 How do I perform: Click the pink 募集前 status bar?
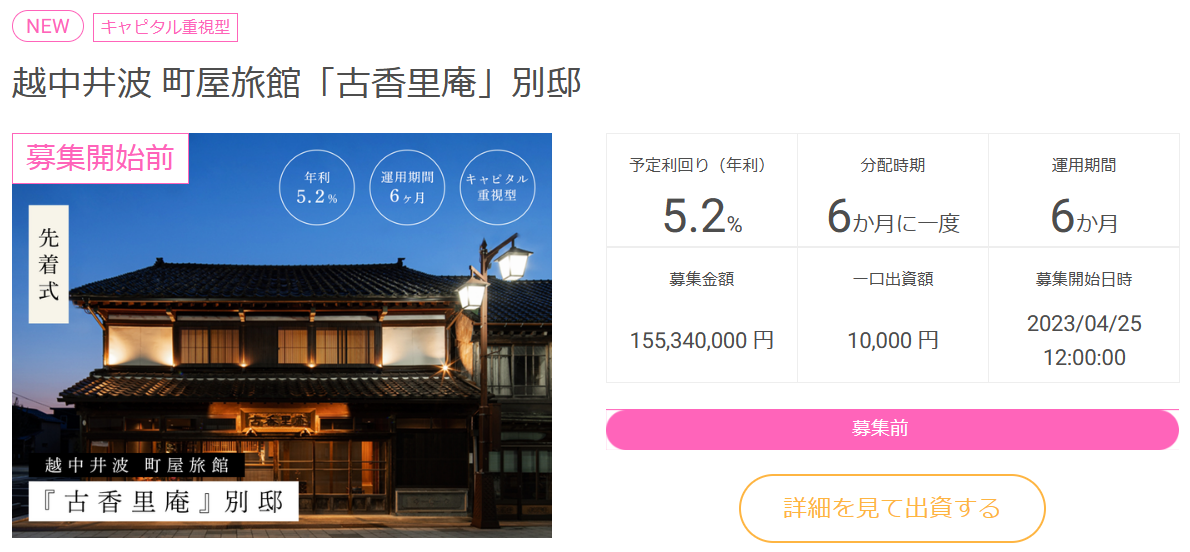point(892,429)
